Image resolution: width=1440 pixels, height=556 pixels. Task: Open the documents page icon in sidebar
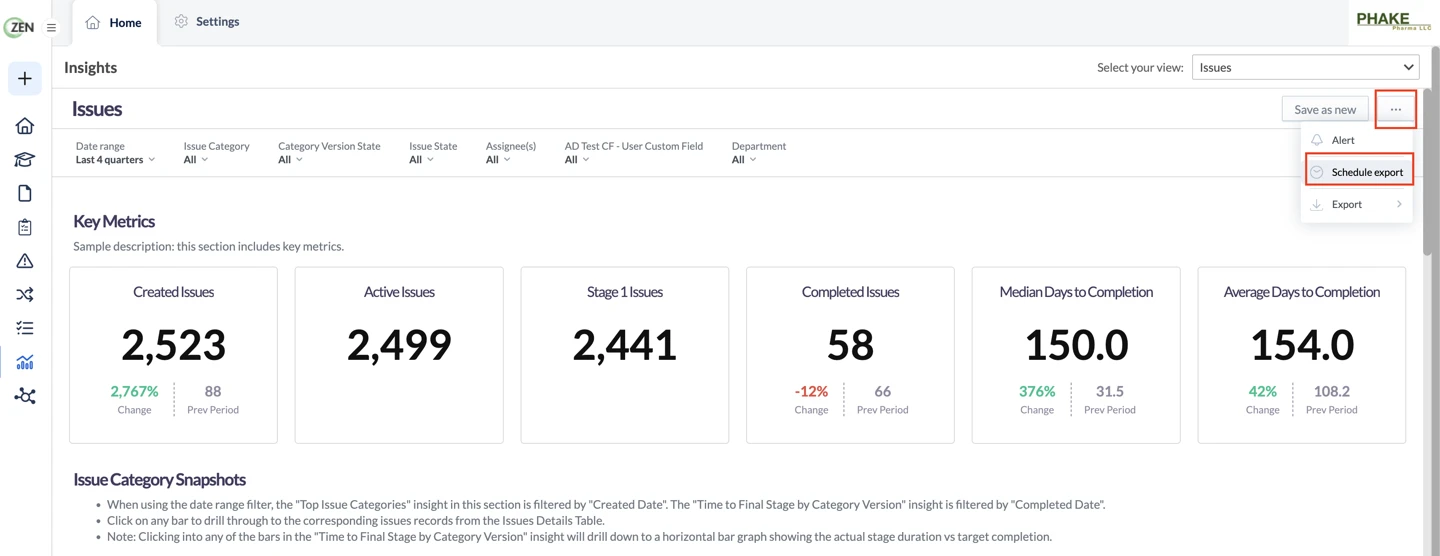pyautogui.click(x=25, y=193)
